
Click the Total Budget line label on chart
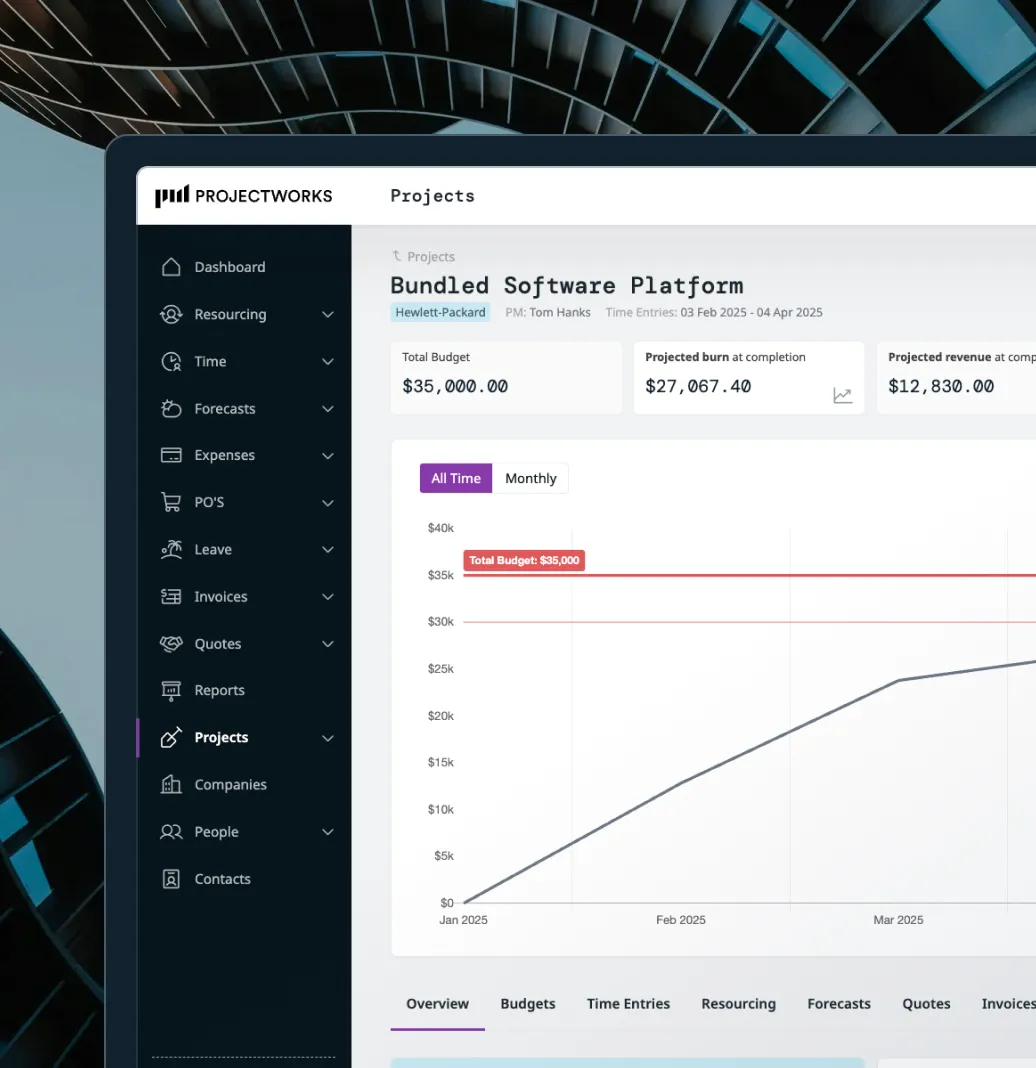[524, 560]
